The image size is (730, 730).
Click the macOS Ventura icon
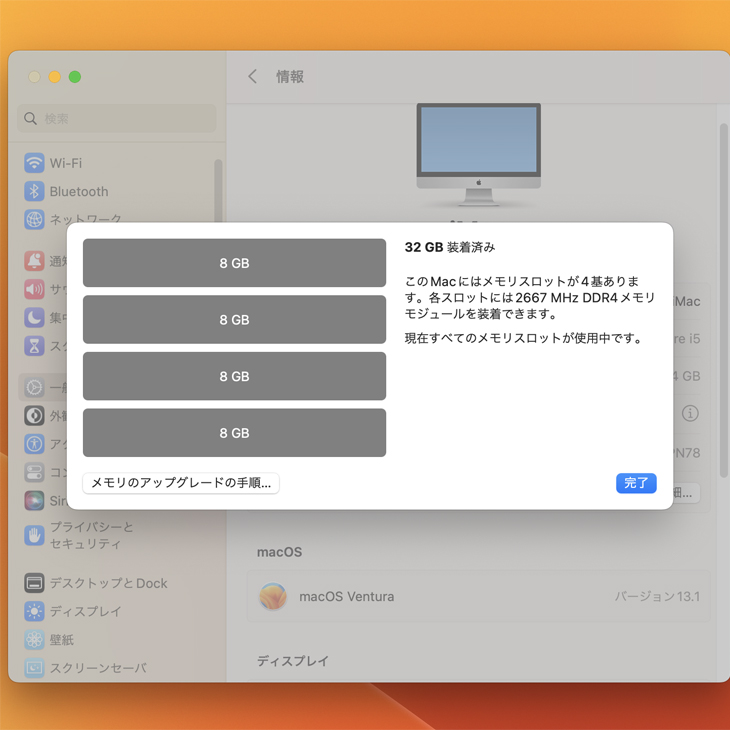point(273,597)
